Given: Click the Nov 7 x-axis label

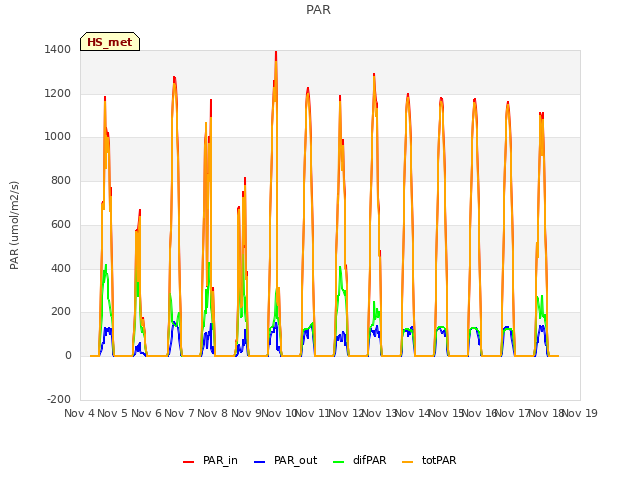Looking at the screenshot, I should click(179, 413).
